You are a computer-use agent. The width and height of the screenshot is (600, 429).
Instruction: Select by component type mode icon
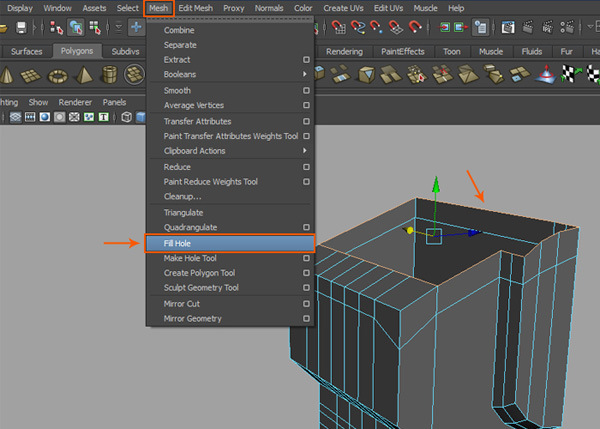pyautogui.click(x=95, y=28)
